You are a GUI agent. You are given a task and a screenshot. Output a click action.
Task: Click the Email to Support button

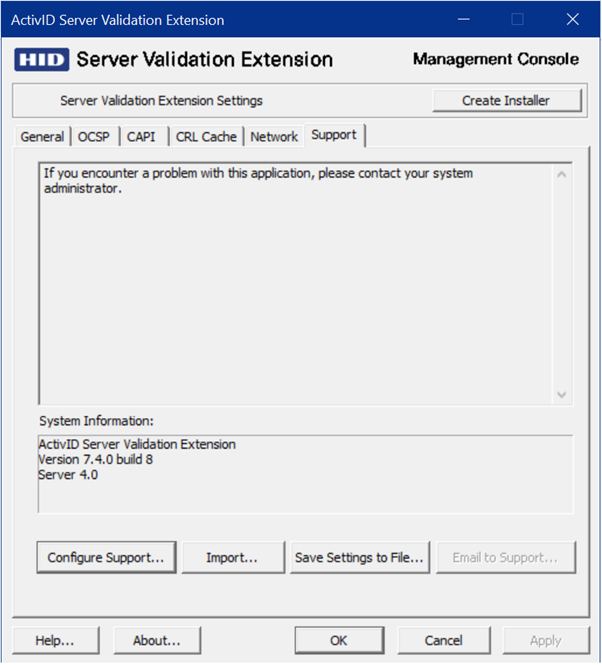coord(506,558)
